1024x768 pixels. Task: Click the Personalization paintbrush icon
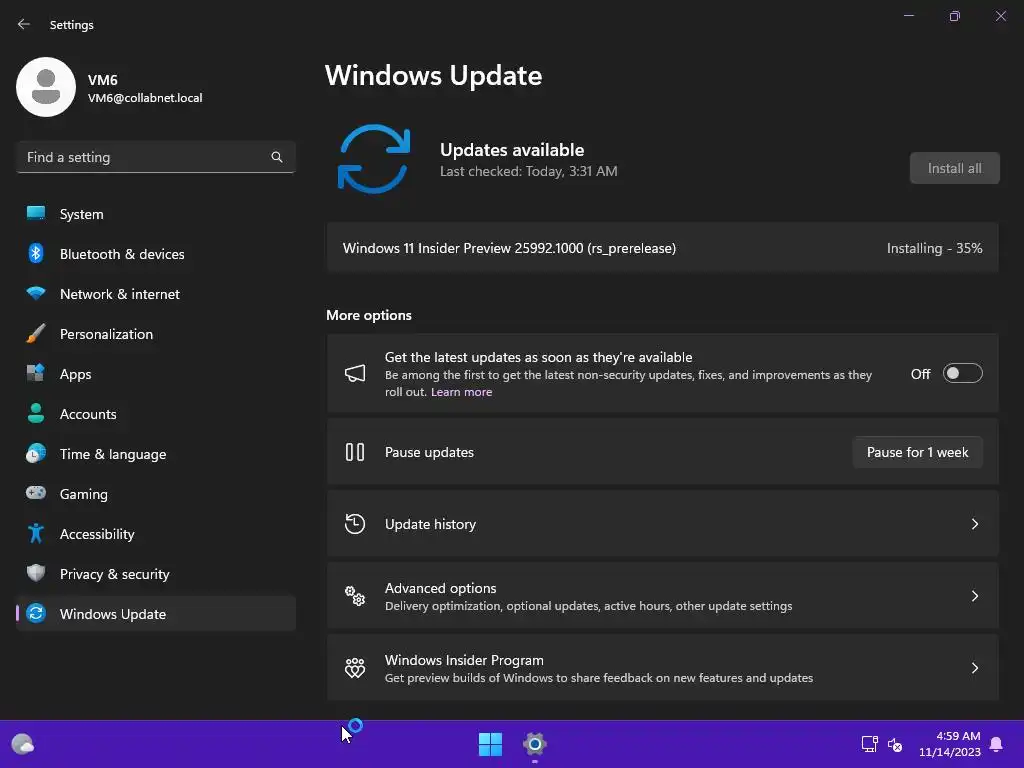pyautogui.click(x=36, y=333)
